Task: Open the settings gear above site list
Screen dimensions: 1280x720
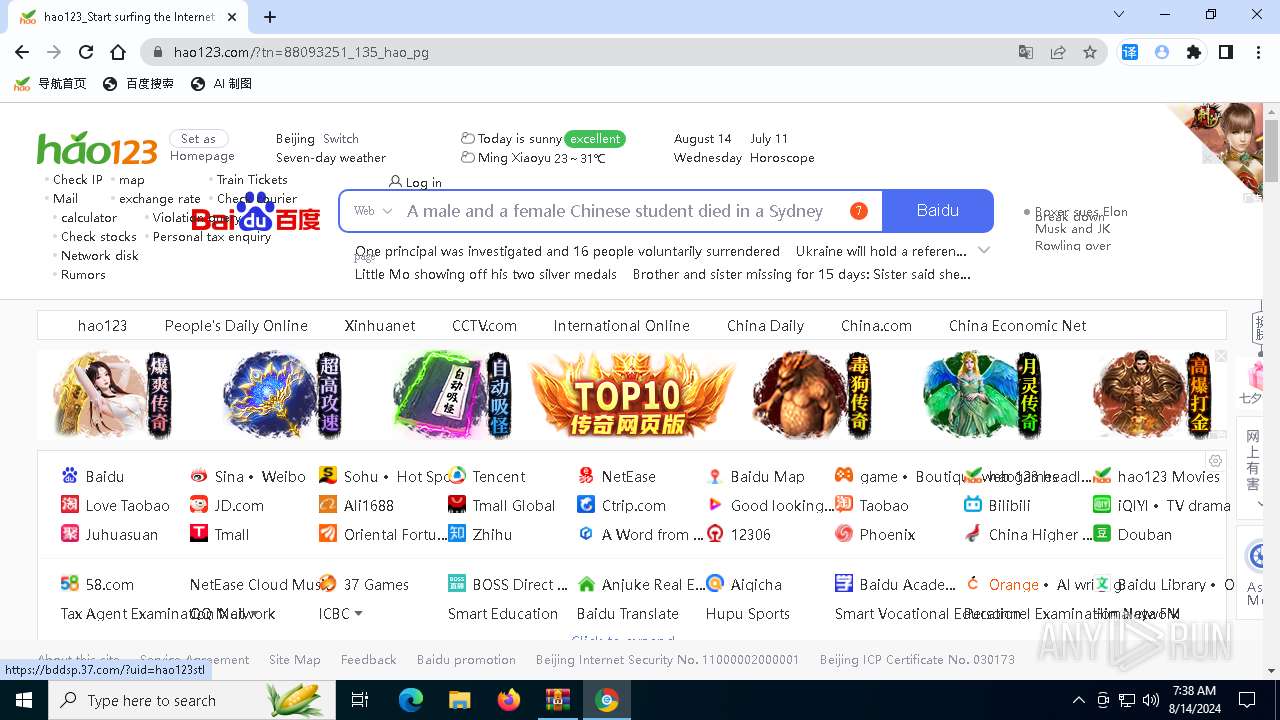Action: (x=1215, y=461)
